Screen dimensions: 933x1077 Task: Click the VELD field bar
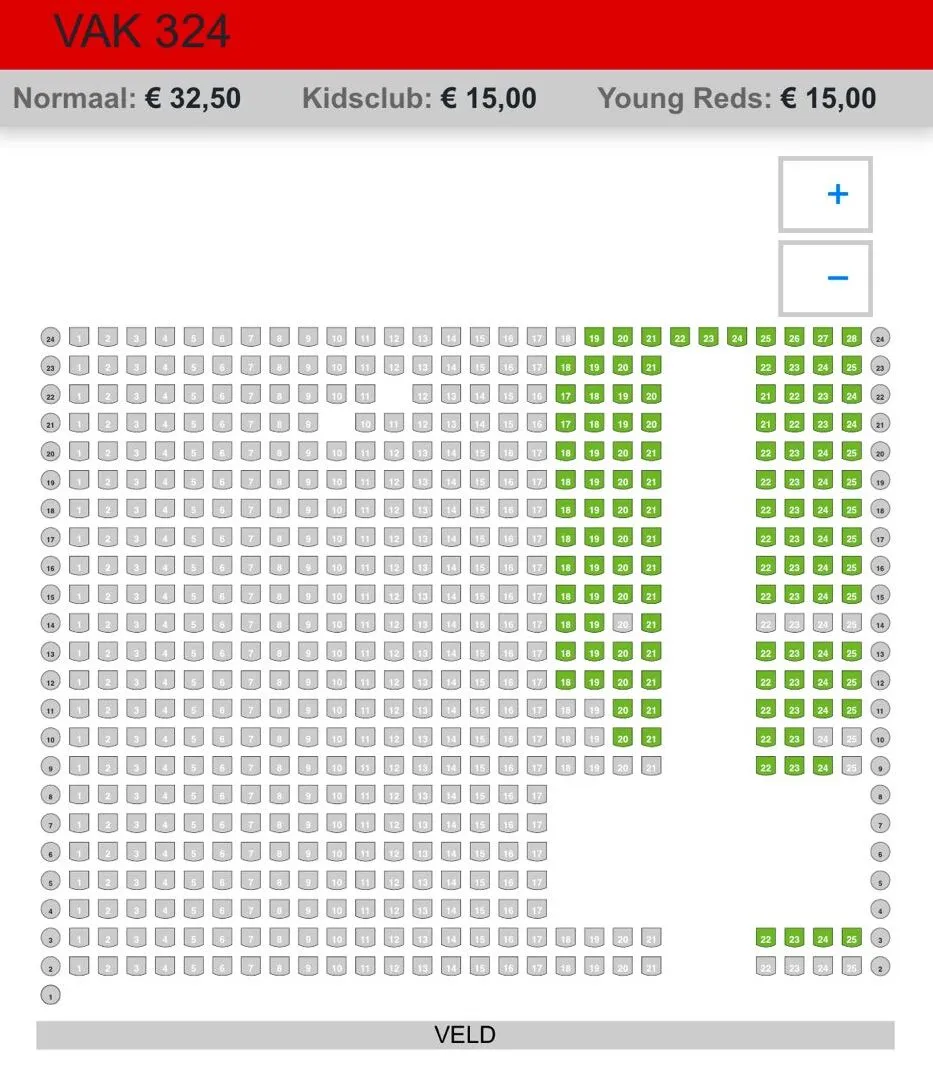(465, 1035)
